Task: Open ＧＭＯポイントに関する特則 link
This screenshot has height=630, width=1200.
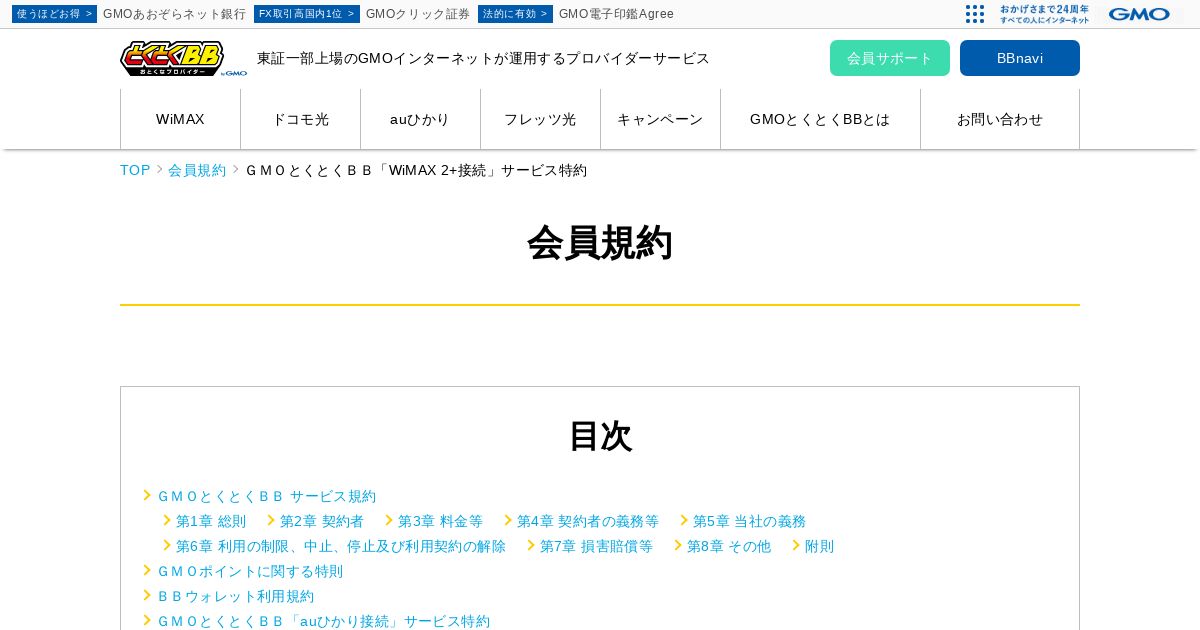Action: (250, 571)
